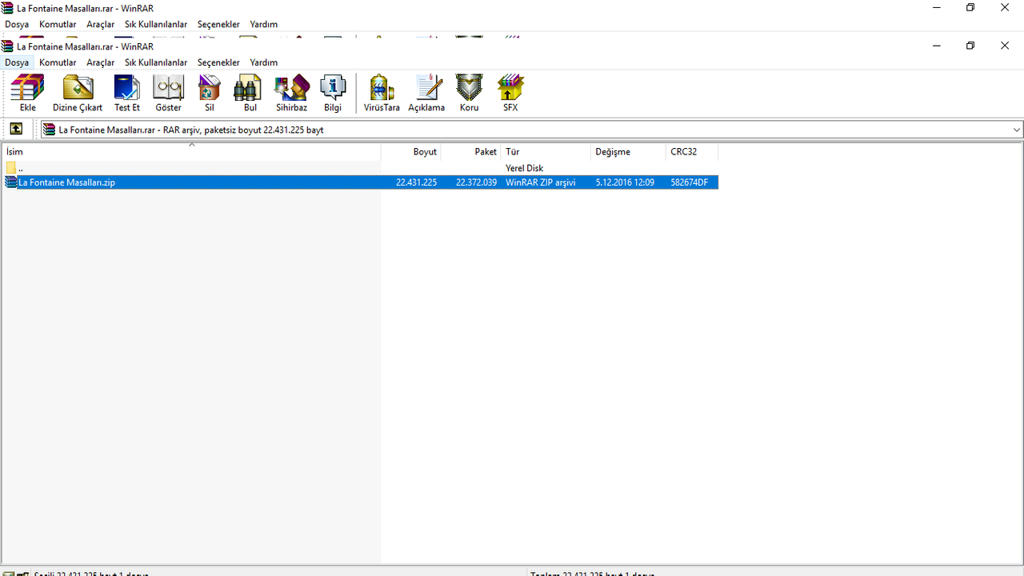The image size is (1024, 576).
Task: Open Yardım menu in back window
Action: pyautogui.click(x=264, y=24)
